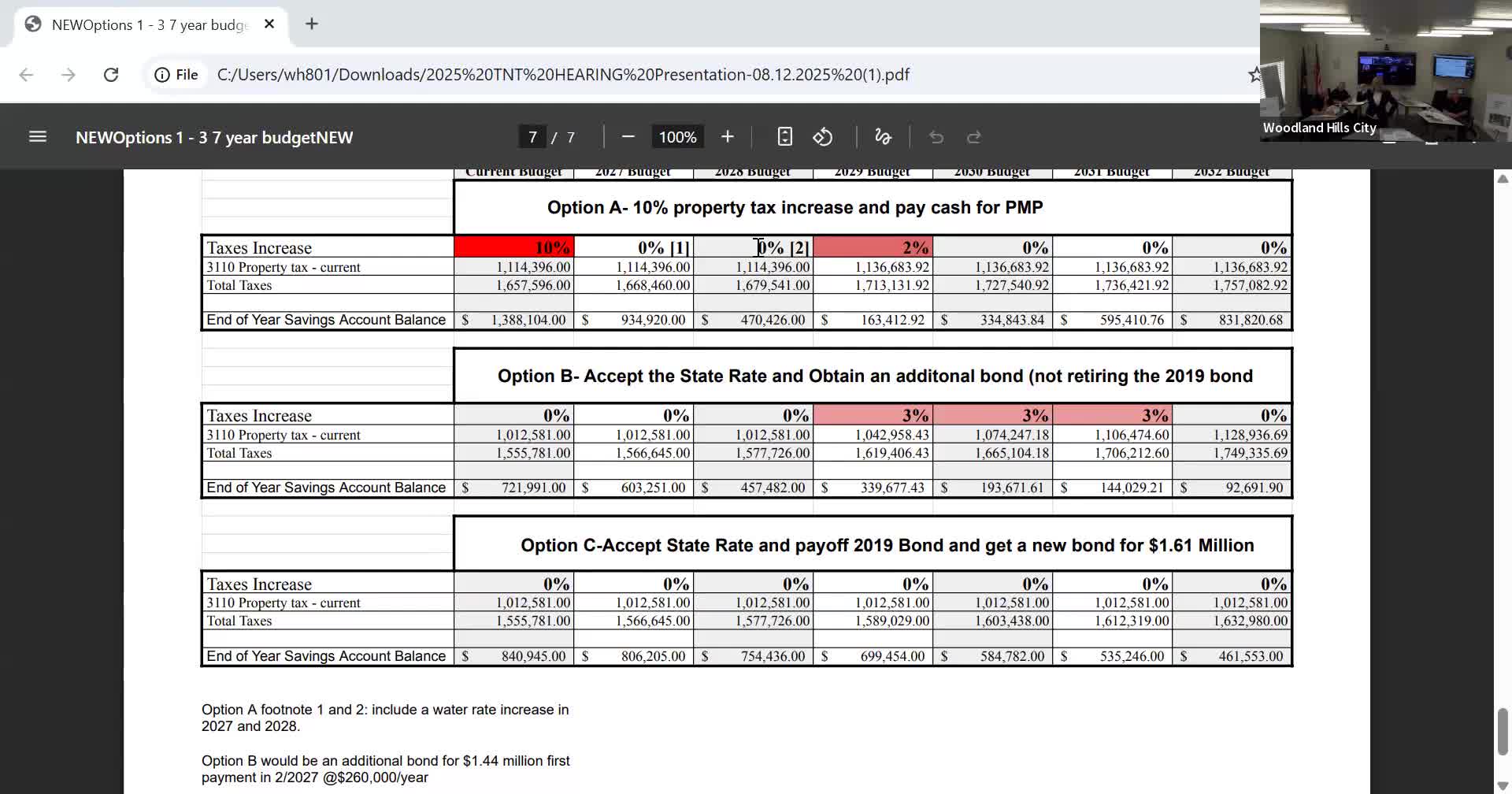This screenshot has width=1512, height=794.
Task: Click the File site info chip
Action: click(176, 75)
